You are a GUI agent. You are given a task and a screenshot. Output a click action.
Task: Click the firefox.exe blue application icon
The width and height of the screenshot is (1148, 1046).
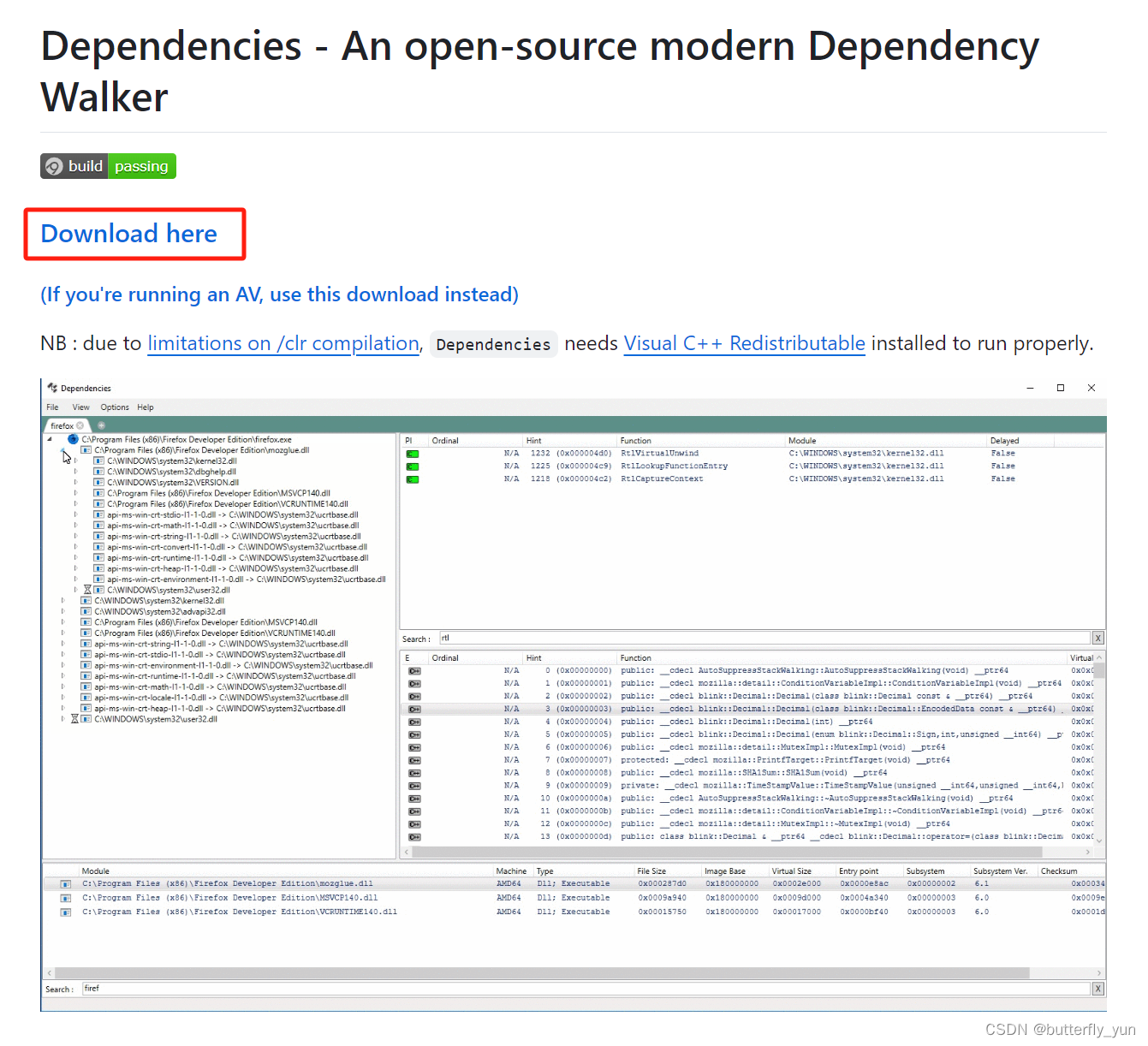(x=72, y=438)
